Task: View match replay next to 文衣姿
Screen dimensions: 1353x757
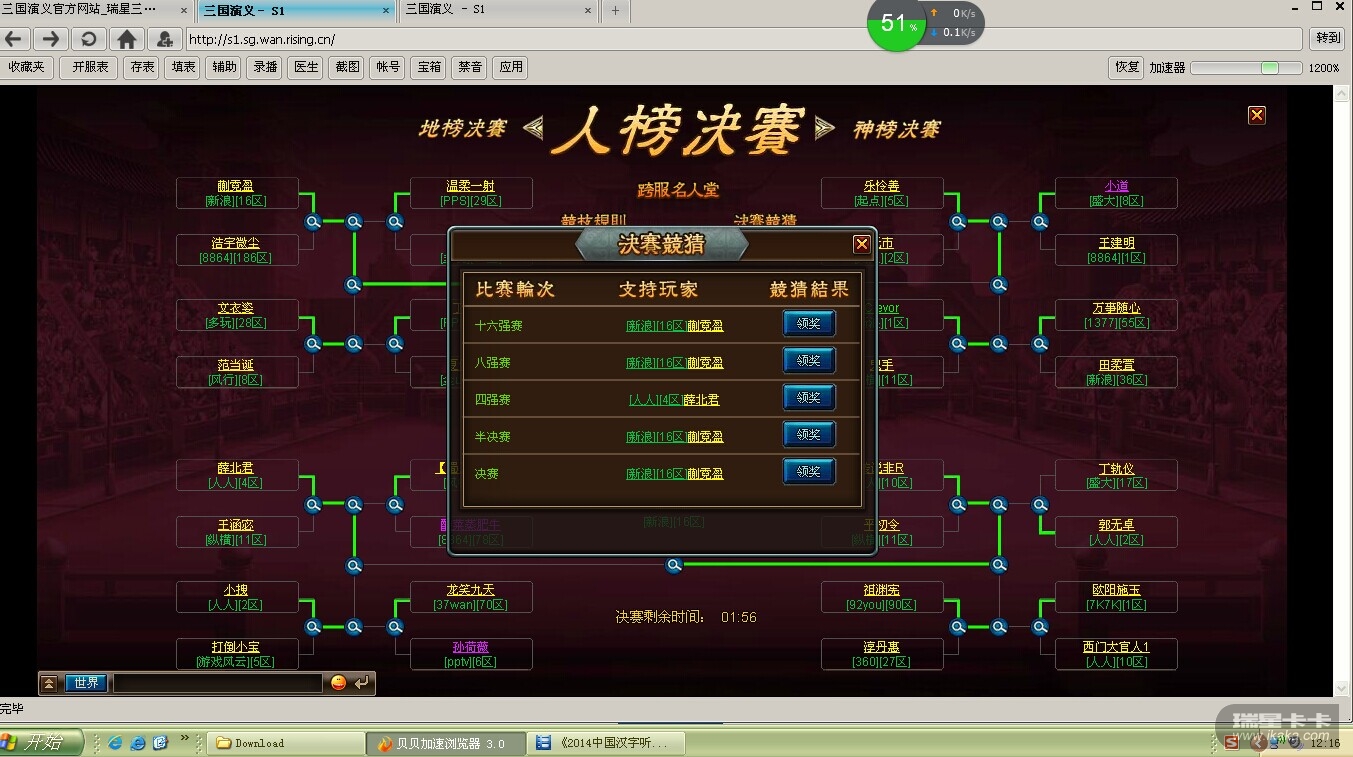Action: click(x=313, y=344)
